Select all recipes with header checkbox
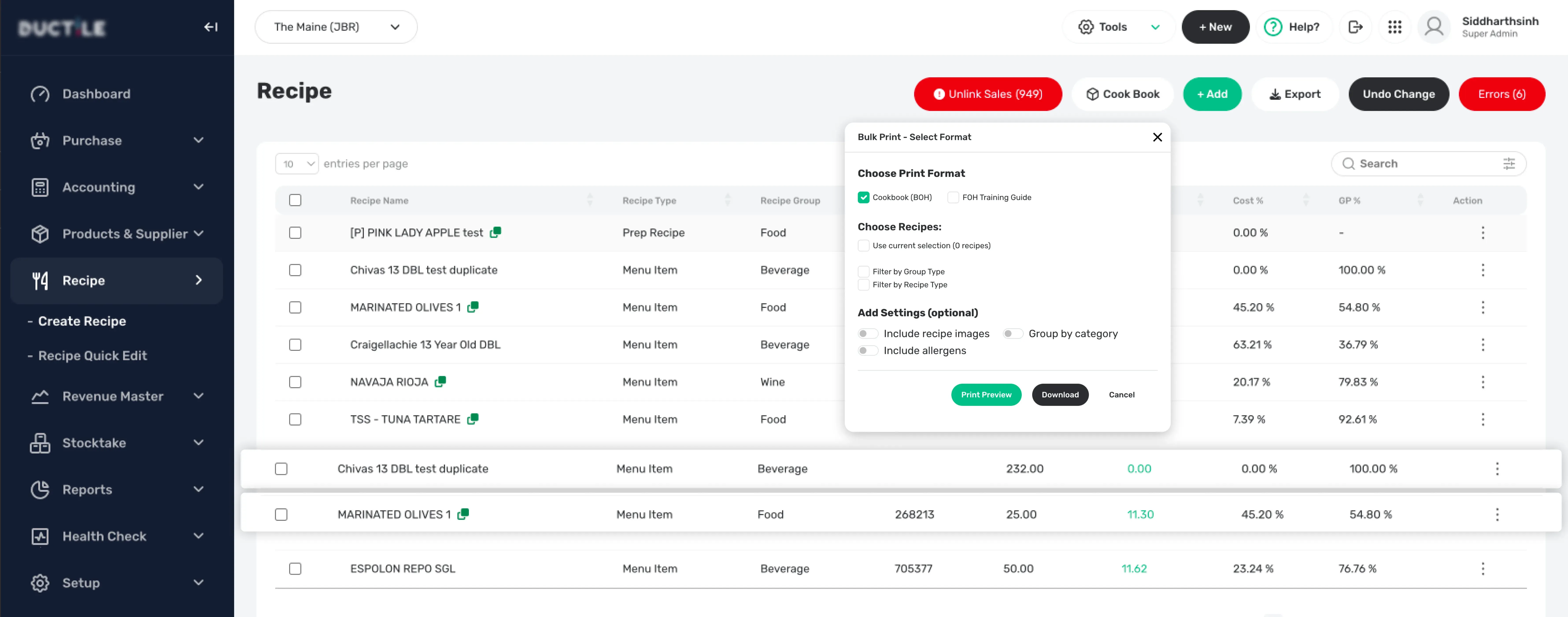This screenshot has width=1568, height=617. pyautogui.click(x=295, y=200)
